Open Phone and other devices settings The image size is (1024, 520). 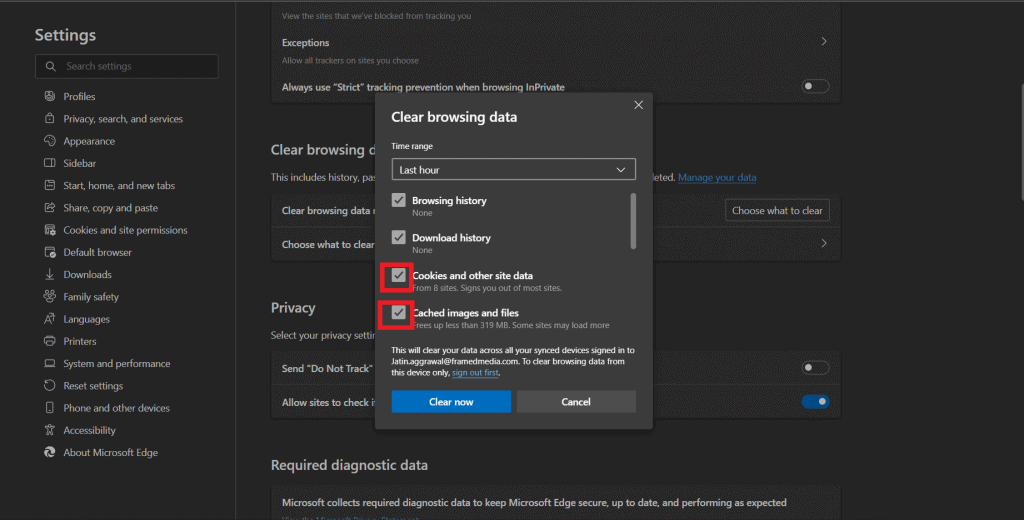tap(116, 407)
